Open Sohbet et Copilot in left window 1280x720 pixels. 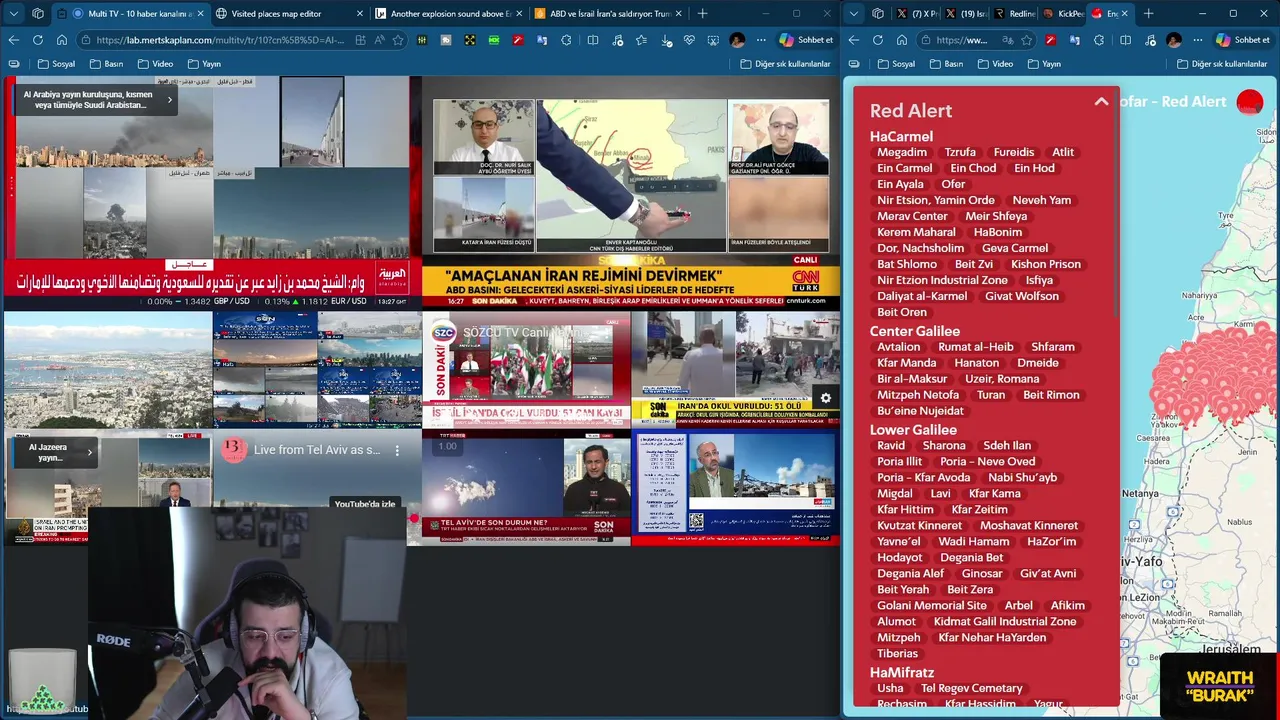click(x=806, y=40)
